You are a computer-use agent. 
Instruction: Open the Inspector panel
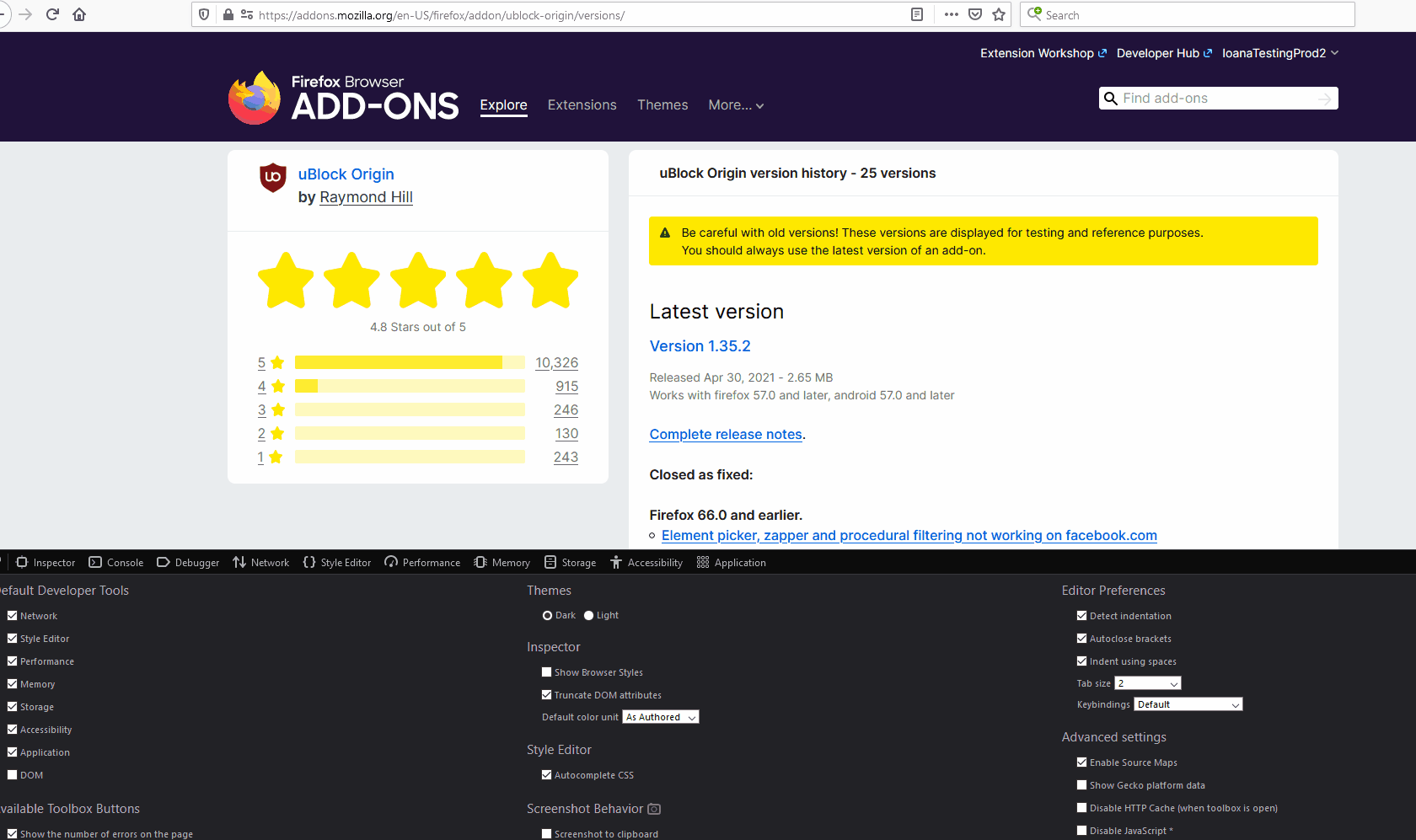tap(45, 562)
